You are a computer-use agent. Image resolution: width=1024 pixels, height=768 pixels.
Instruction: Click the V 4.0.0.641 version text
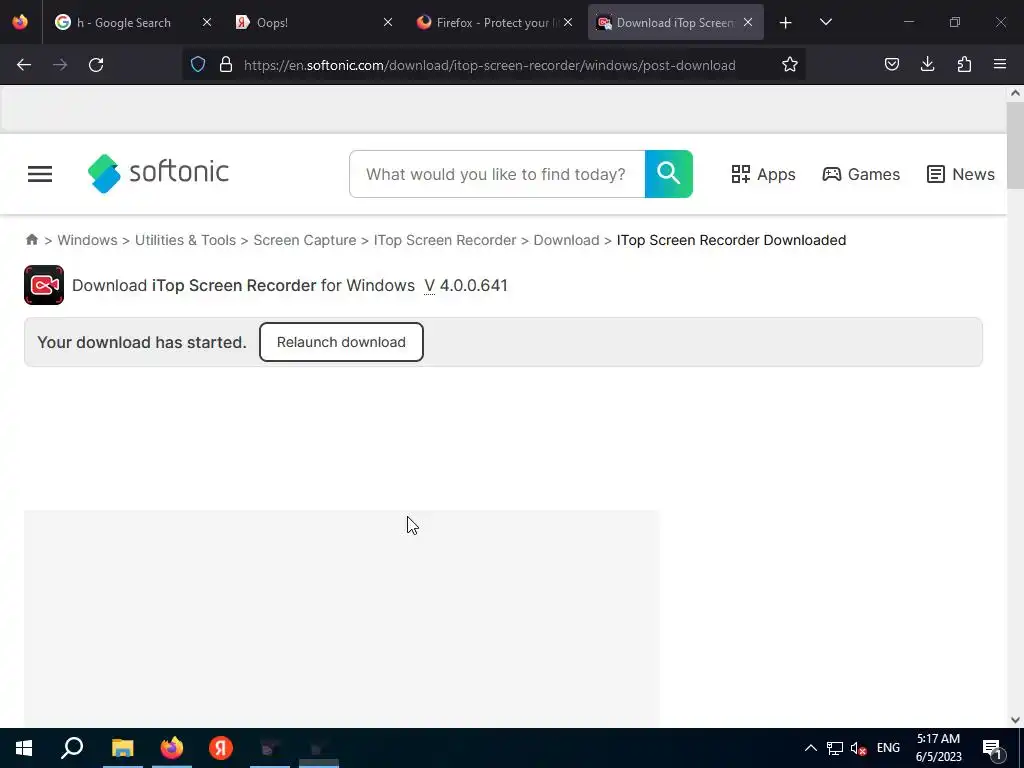pos(466,285)
